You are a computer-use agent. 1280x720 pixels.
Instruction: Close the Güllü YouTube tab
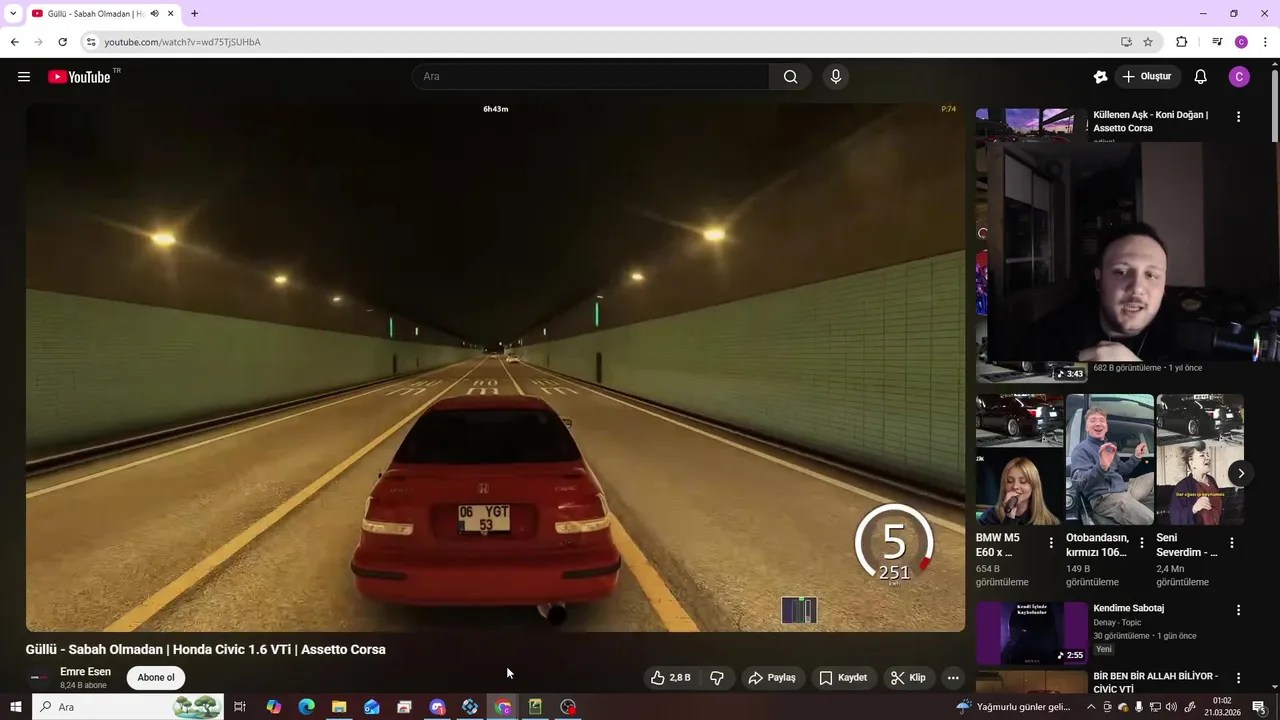171,14
